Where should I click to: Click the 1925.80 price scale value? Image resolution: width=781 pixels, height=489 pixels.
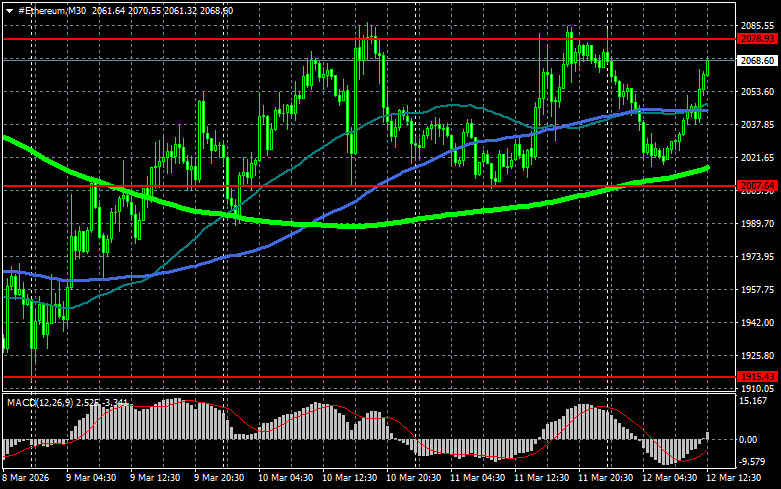(x=758, y=356)
